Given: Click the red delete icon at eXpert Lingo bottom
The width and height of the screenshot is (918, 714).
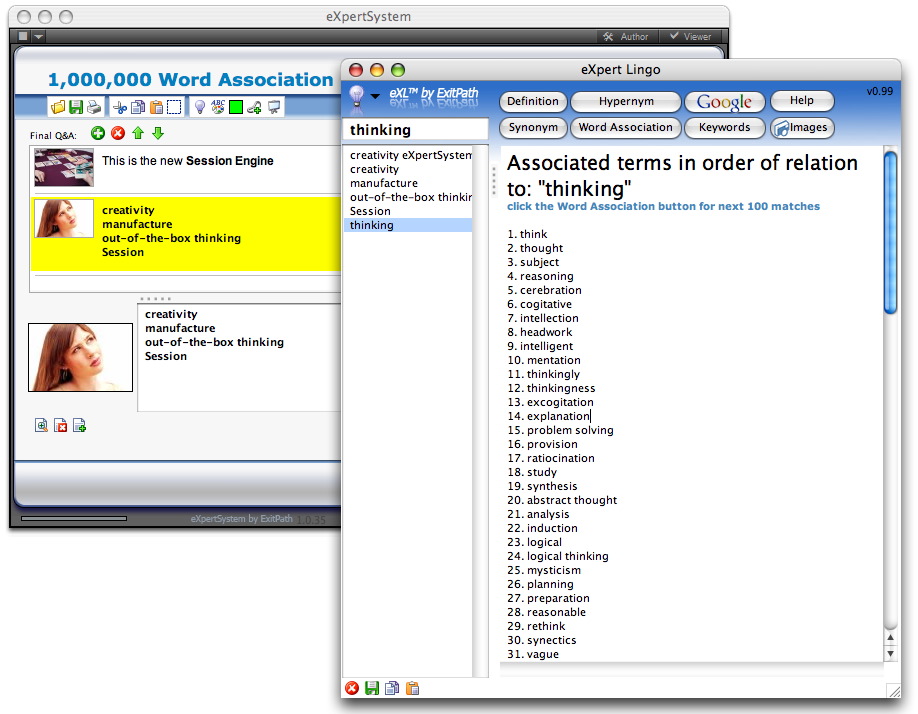Looking at the screenshot, I should point(352,688).
